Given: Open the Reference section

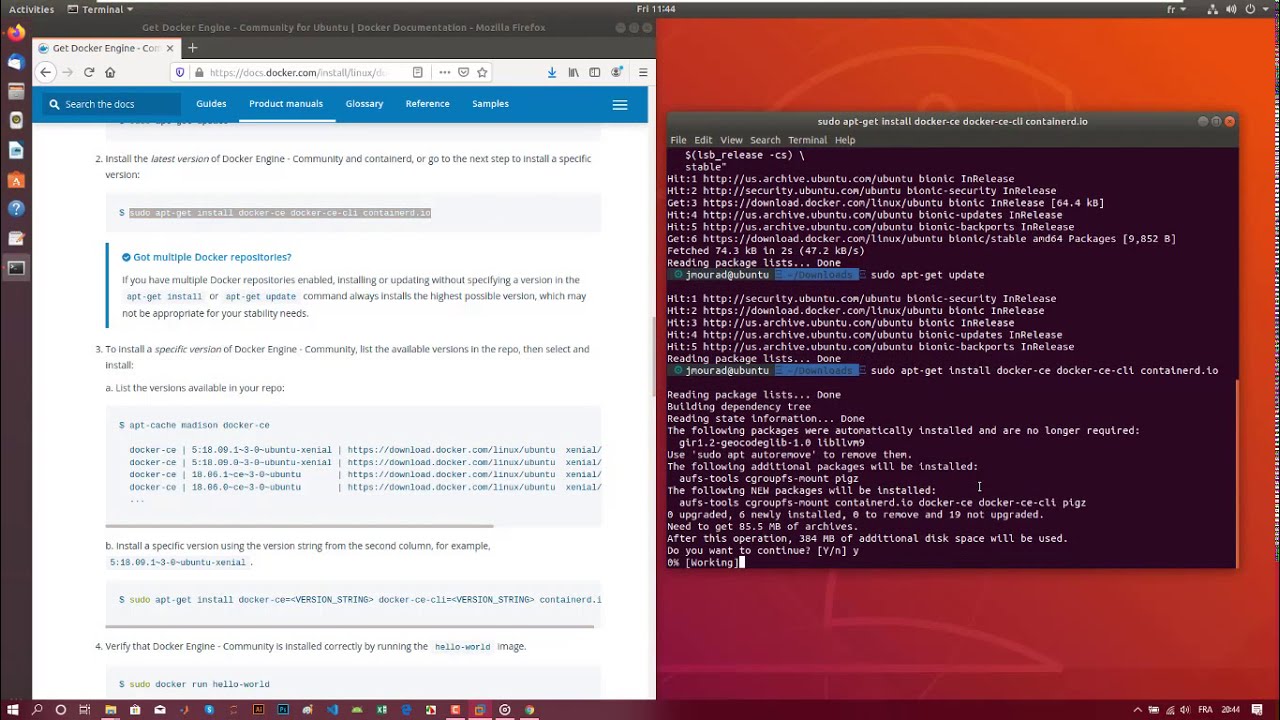Looking at the screenshot, I should (x=427, y=104).
